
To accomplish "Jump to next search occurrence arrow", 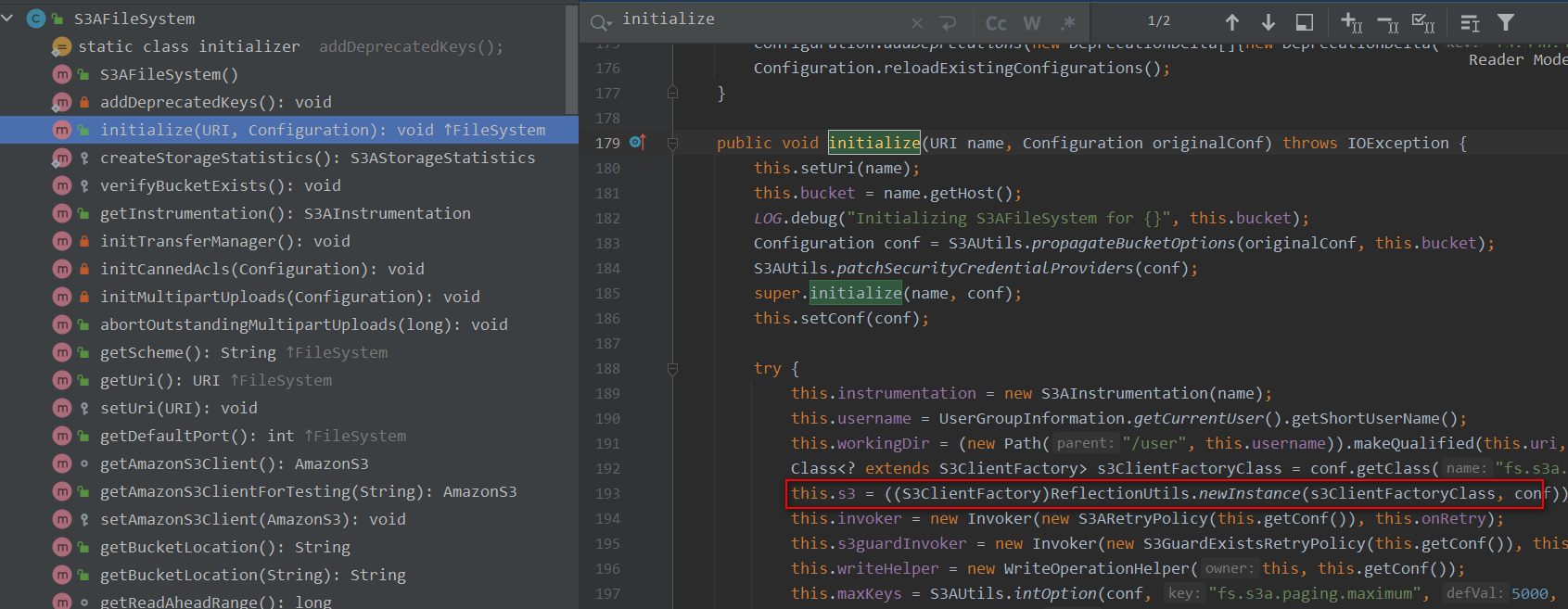I will pyautogui.click(x=1268, y=22).
